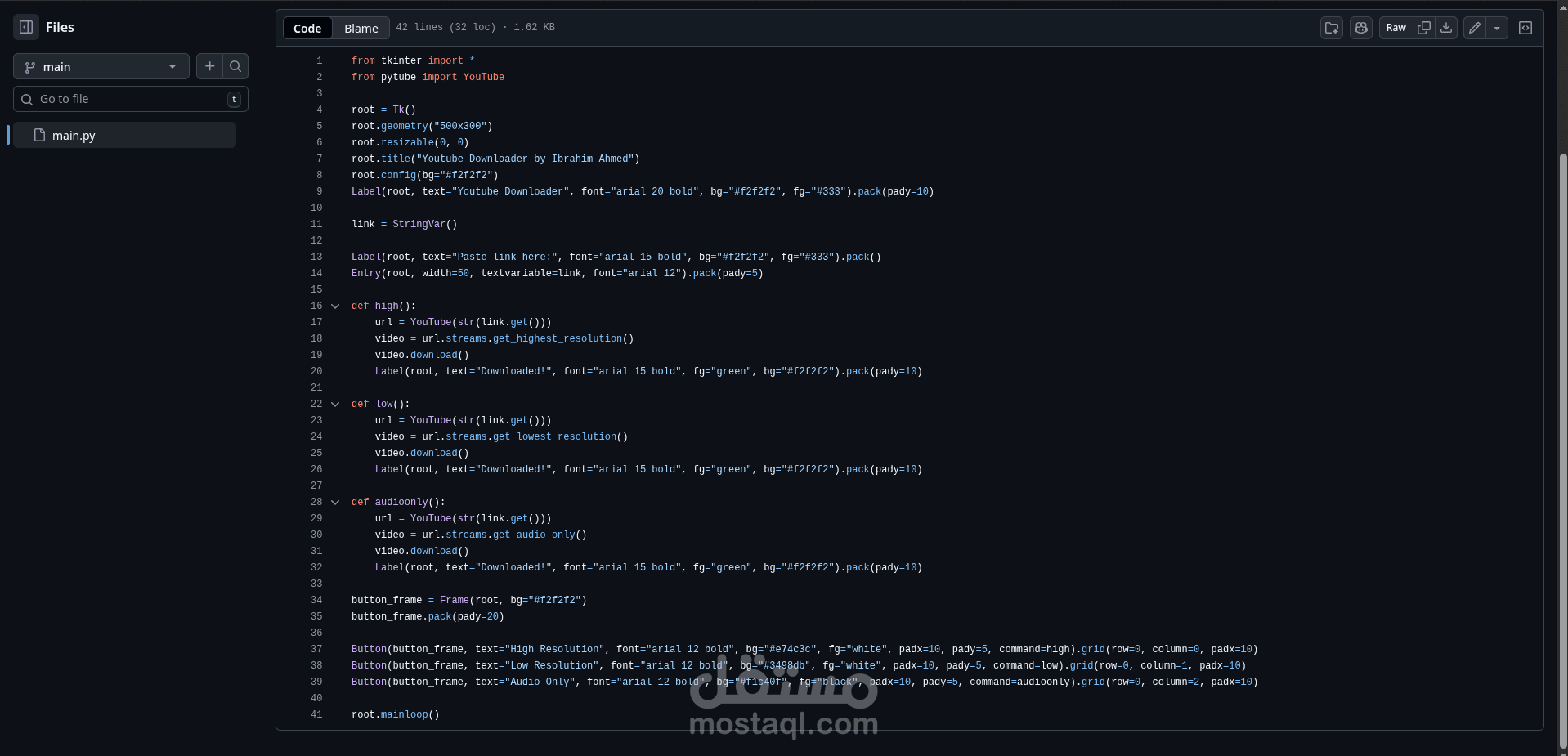This screenshot has height=756, width=1568.
Task: Add a new file from the sidebar
Action: [x=209, y=66]
